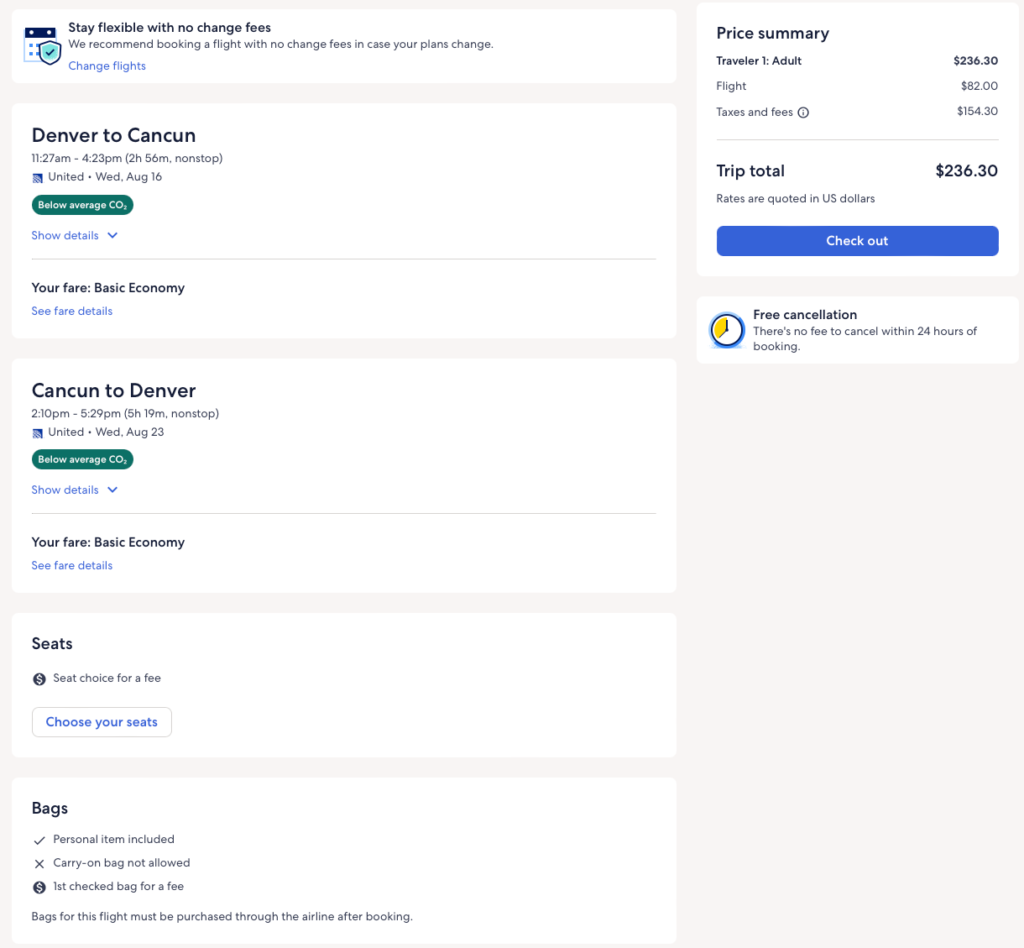Click Below average CO₂ badge on Cancun to Denver
This screenshot has height=948, width=1024.
[82, 460]
